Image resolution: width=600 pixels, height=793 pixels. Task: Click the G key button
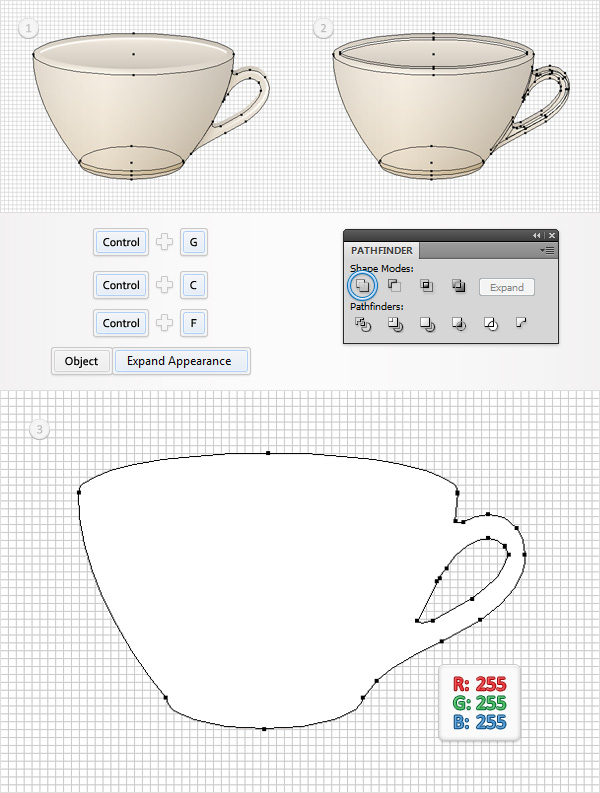click(193, 242)
